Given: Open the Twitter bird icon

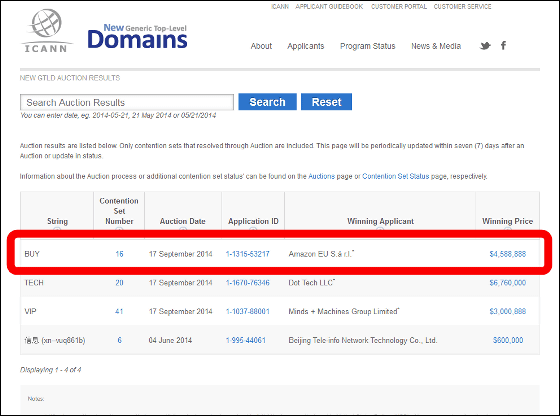Looking at the screenshot, I should [485, 46].
